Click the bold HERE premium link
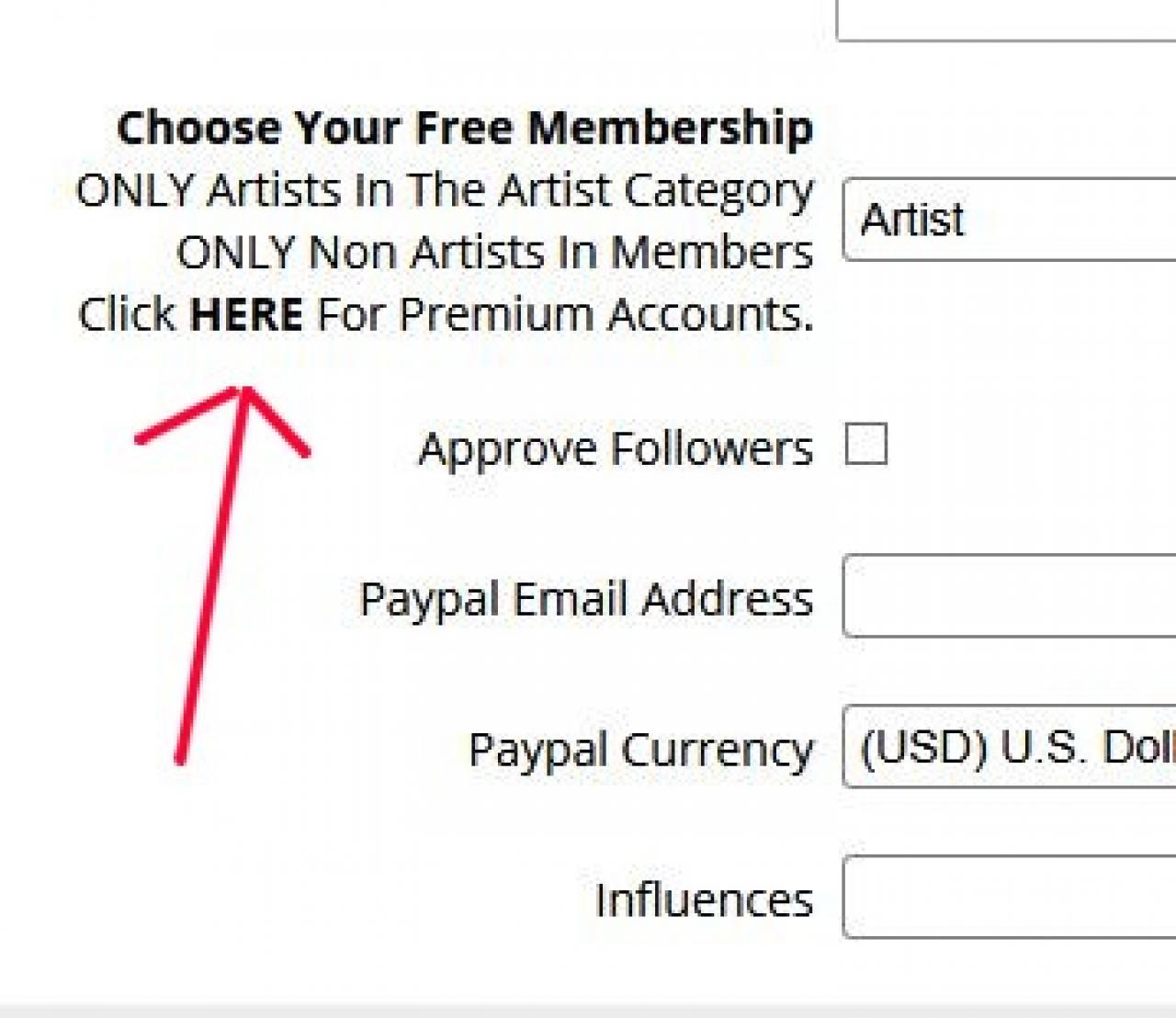 coord(245,315)
